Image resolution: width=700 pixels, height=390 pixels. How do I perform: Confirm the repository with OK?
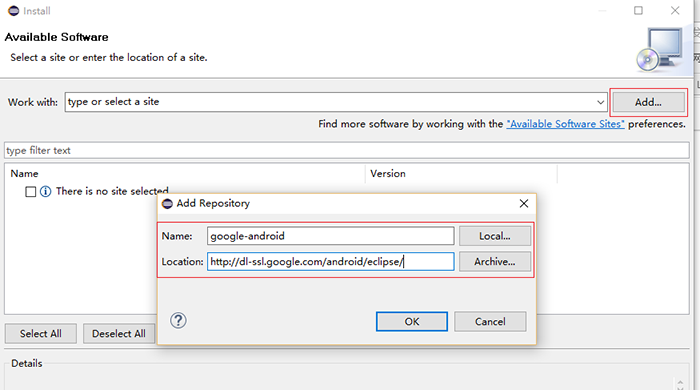[412, 321]
